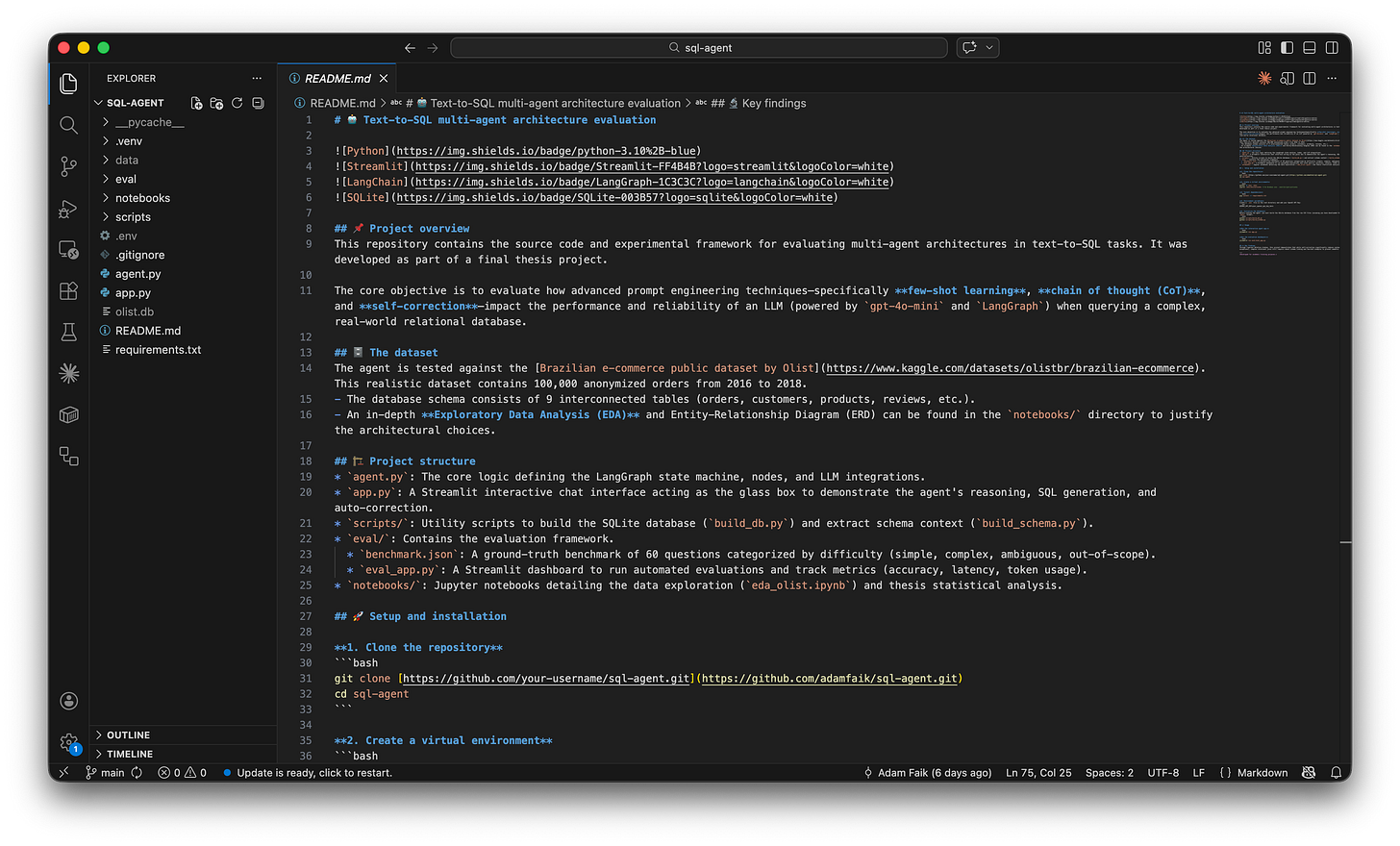
Task: Toggle the split editor layout icon
Action: tap(1309, 78)
